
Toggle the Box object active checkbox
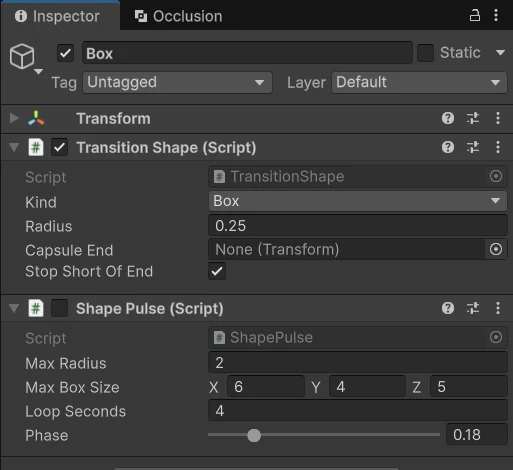pyautogui.click(x=65, y=53)
